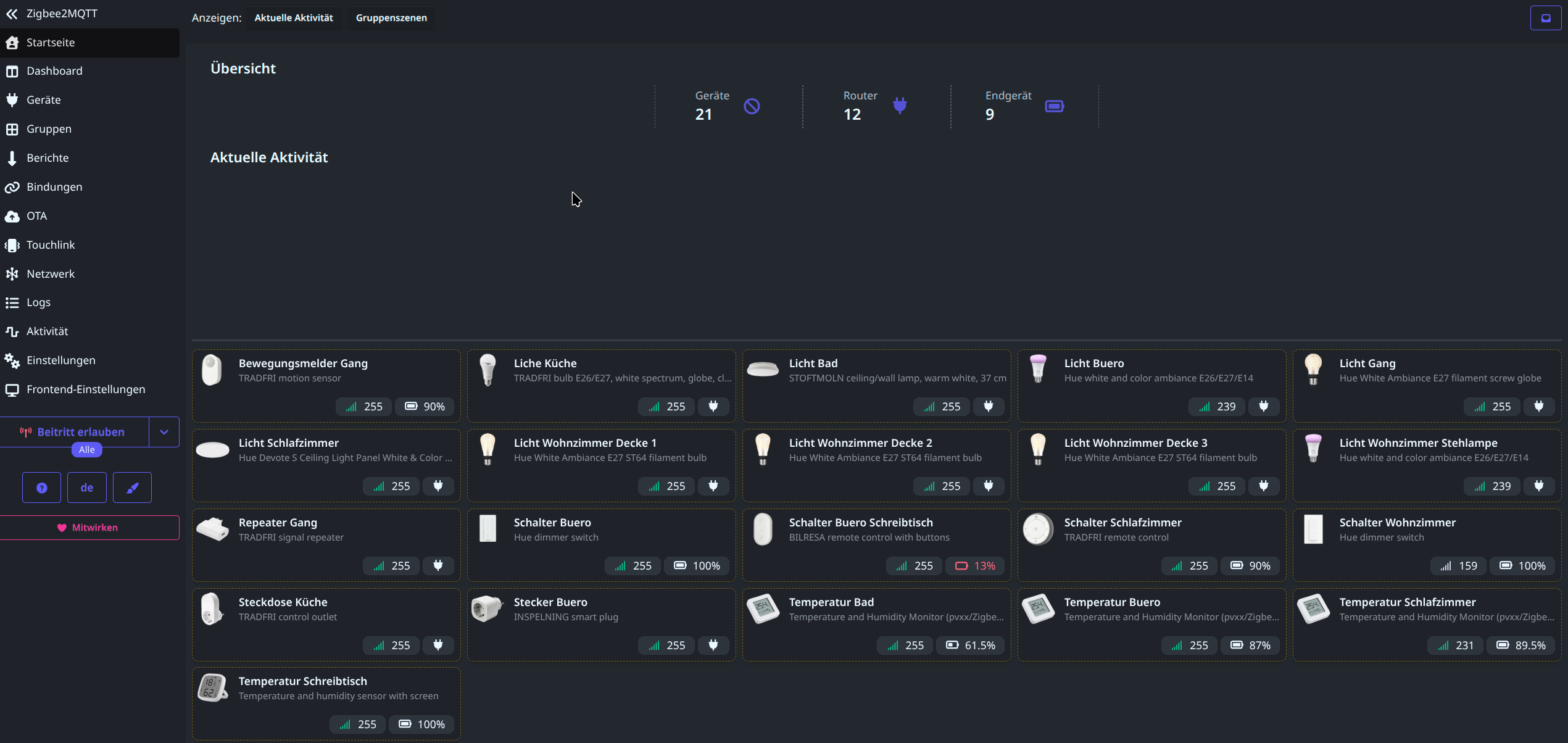
Task: Click the Endgerät battery overview icon
Action: 1054,106
